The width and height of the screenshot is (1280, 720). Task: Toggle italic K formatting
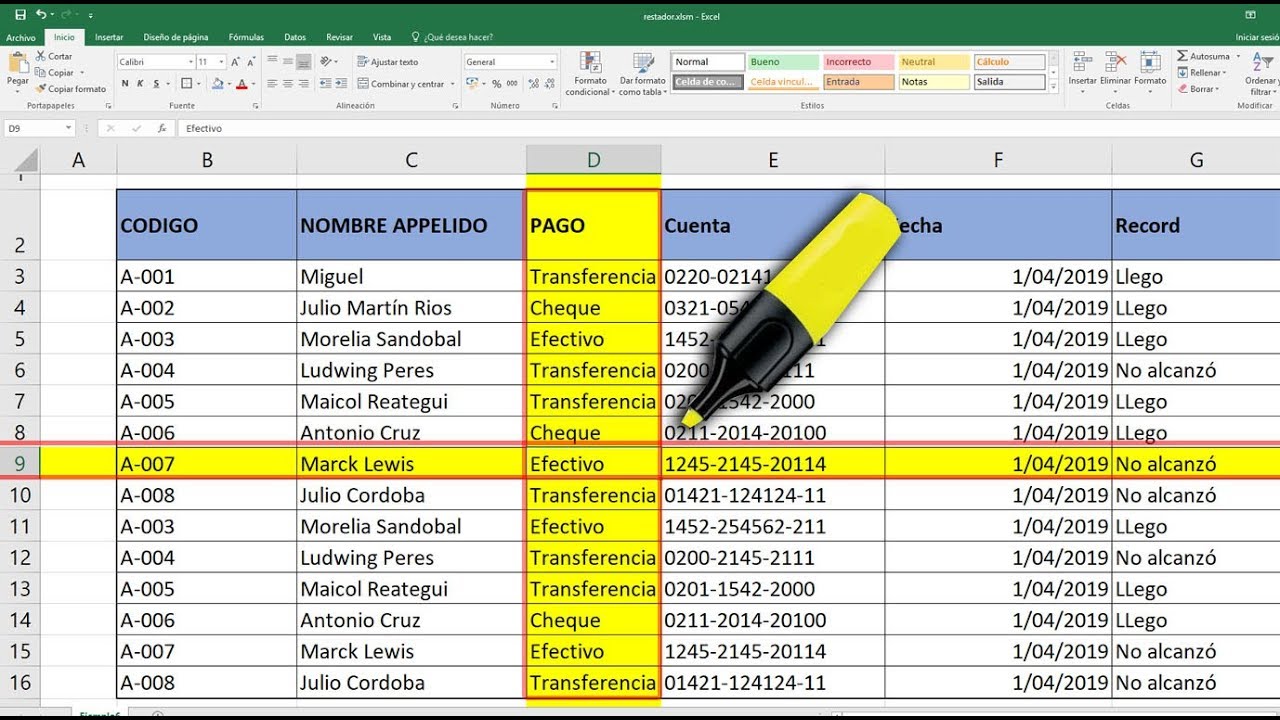click(x=141, y=84)
